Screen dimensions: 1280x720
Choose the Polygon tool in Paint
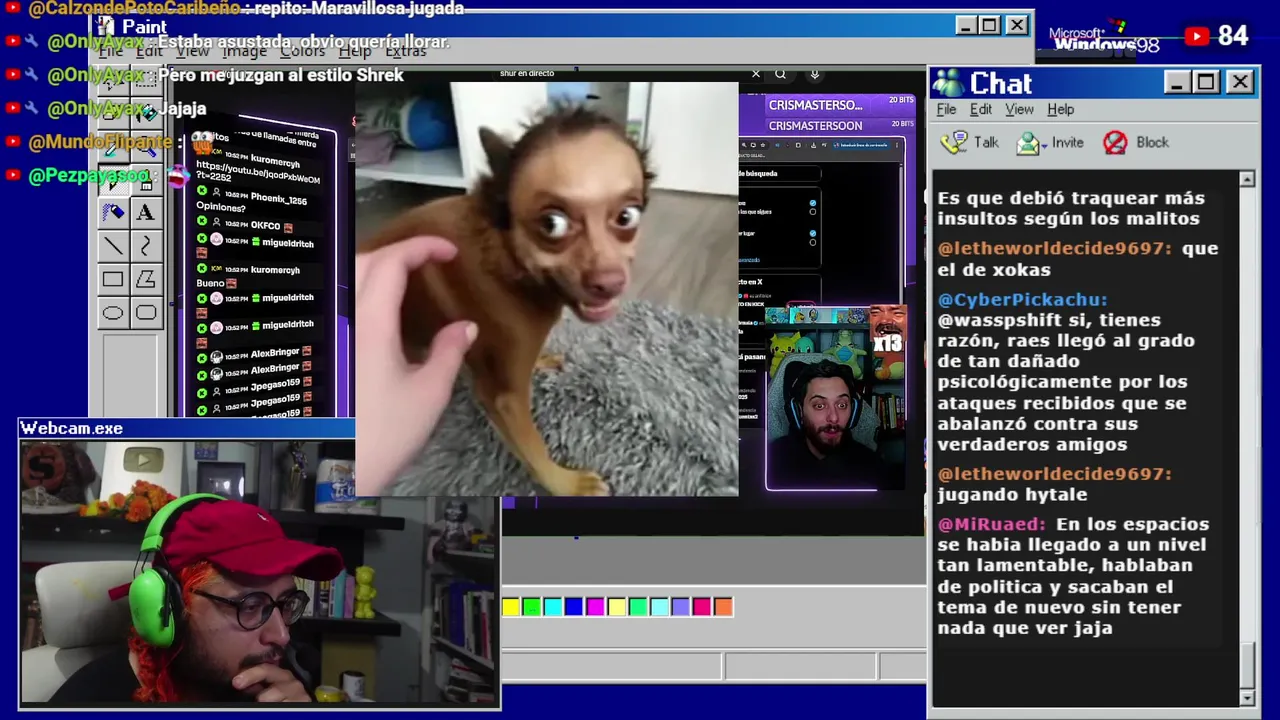(x=145, y=280)
